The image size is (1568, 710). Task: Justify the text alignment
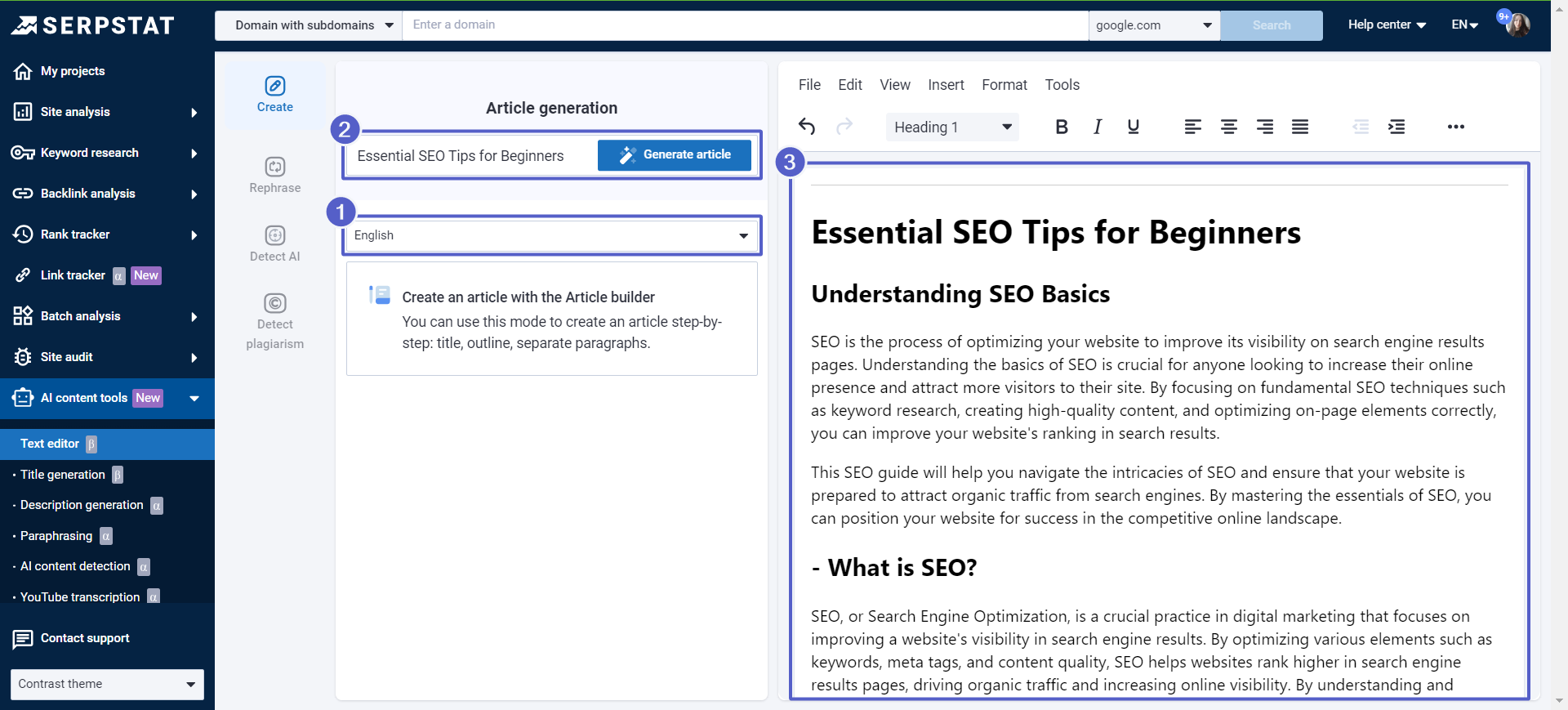tap(1300, 127)
